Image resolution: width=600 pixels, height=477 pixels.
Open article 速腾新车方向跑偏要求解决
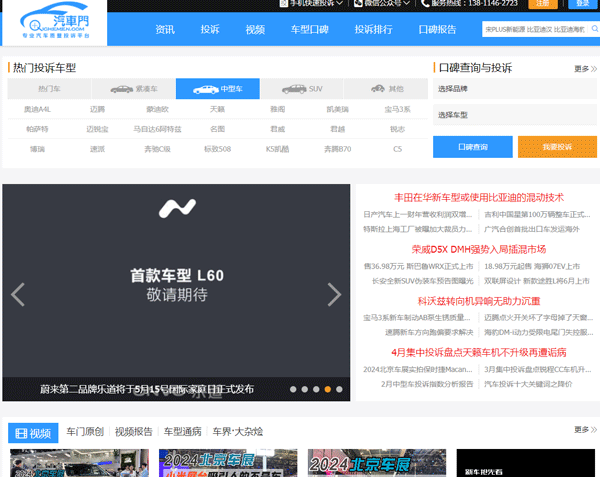pos(429,332)
